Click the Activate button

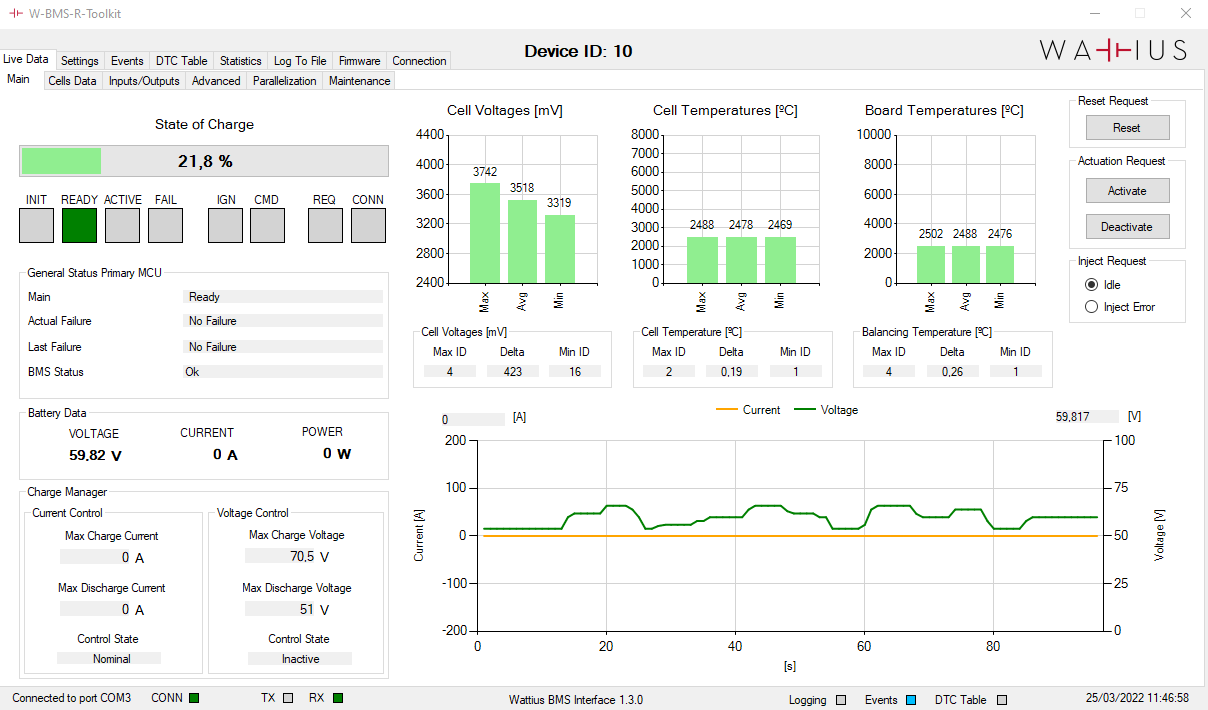(1127, 191)
